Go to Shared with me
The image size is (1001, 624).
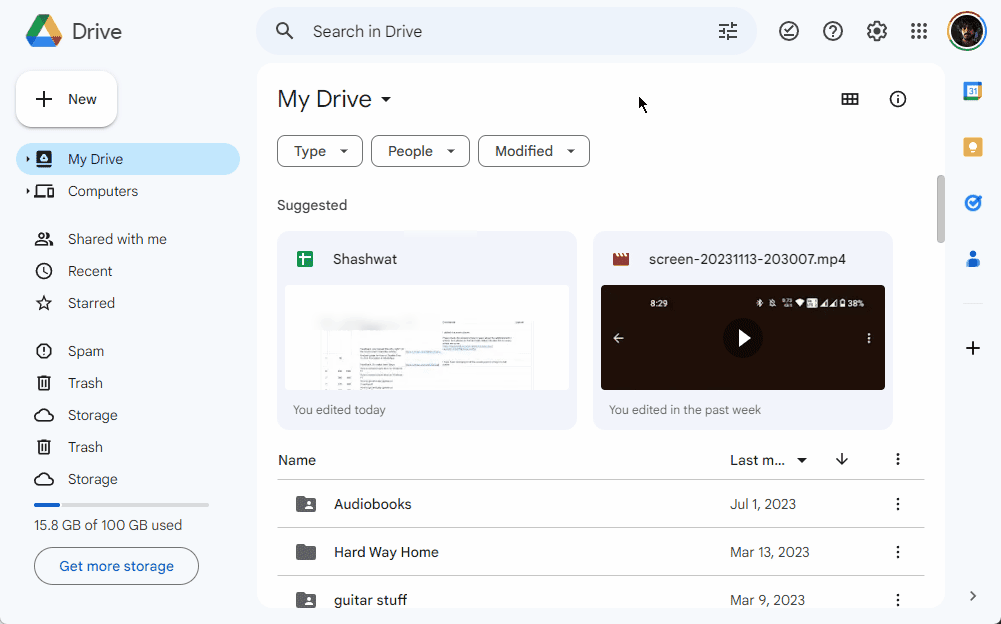[x=117, y=239]
